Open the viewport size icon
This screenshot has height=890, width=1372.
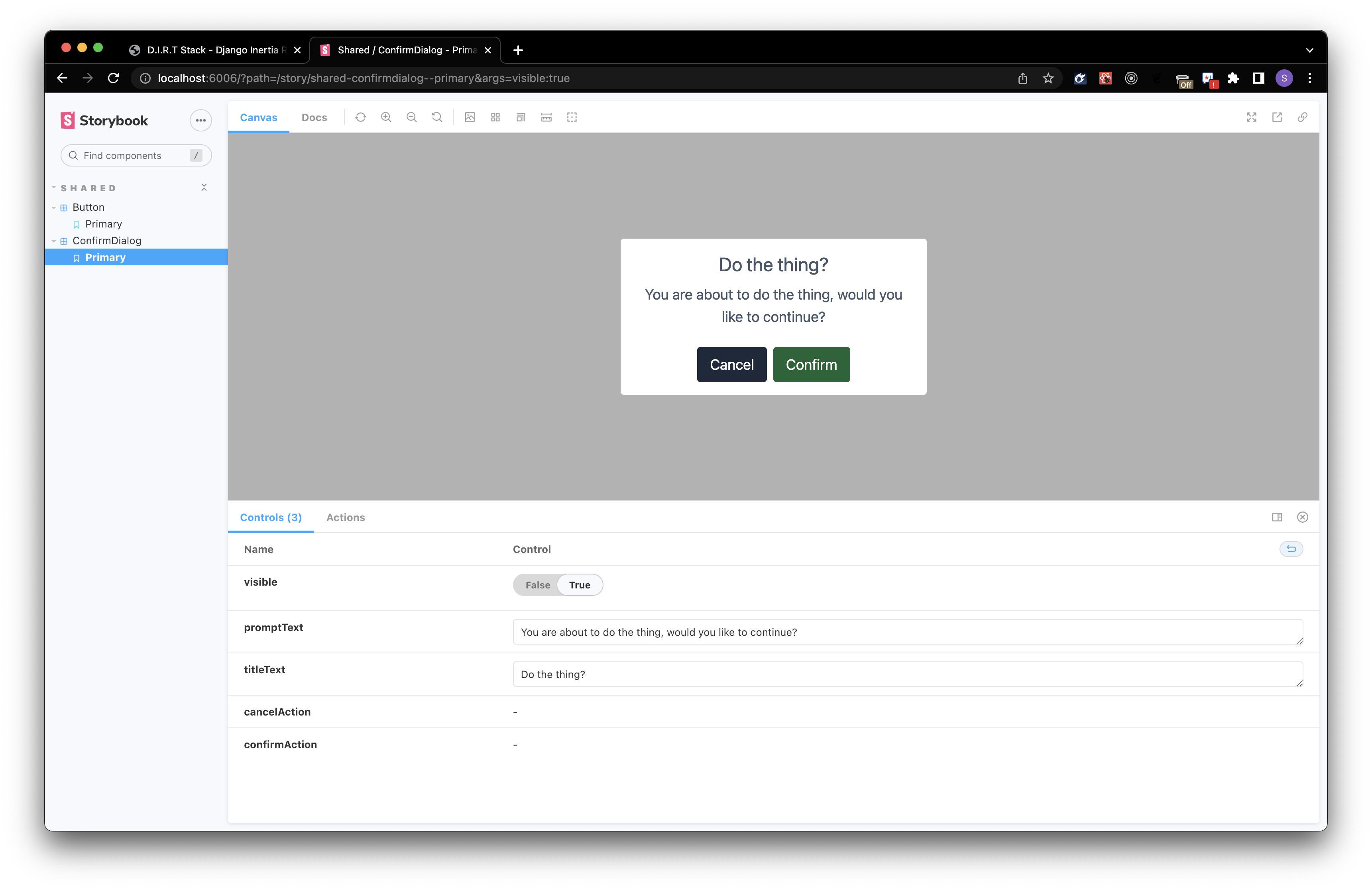click(x=521, y=118)
